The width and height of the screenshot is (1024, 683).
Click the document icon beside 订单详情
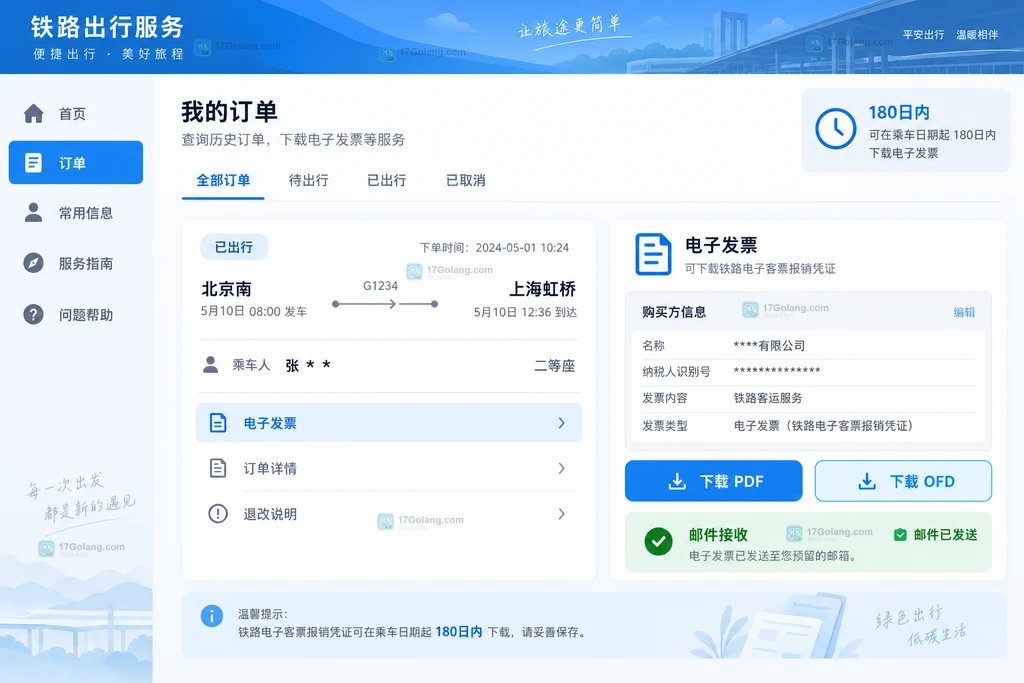point(218,468)
